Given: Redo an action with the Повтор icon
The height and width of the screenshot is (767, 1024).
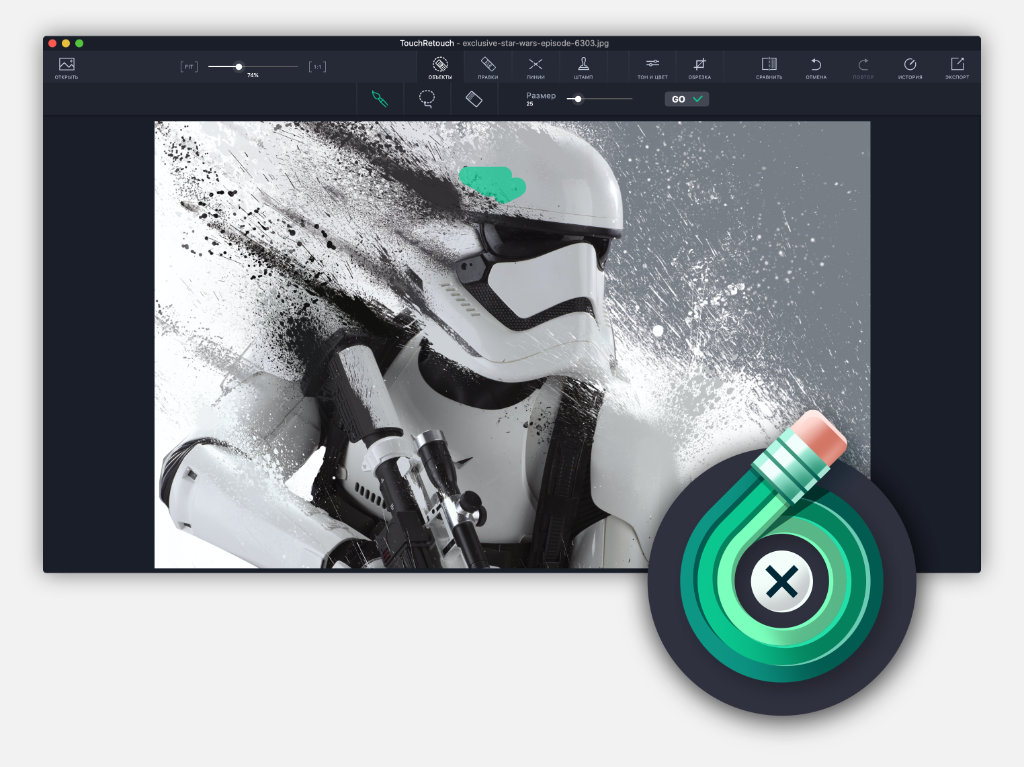Looking at the screenshot, I should coord(863,68).
